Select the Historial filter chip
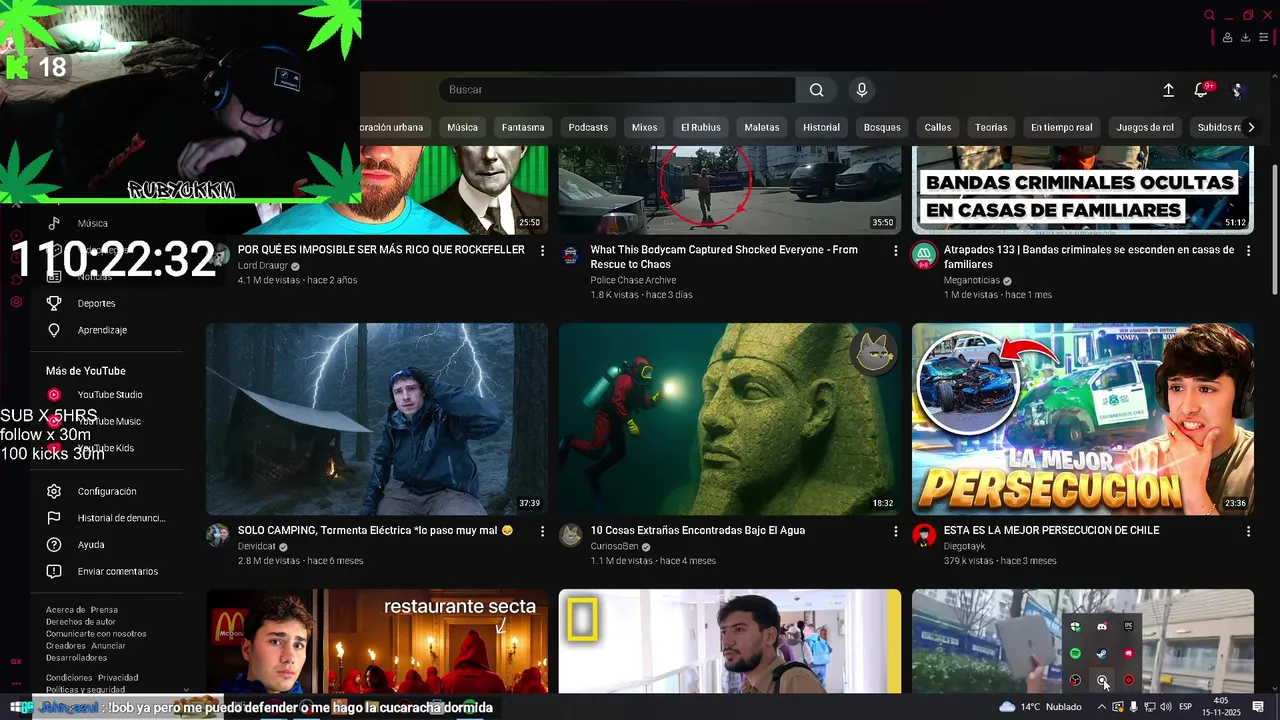The height and width of the screenshot is (720, 1280). (821, 127)
